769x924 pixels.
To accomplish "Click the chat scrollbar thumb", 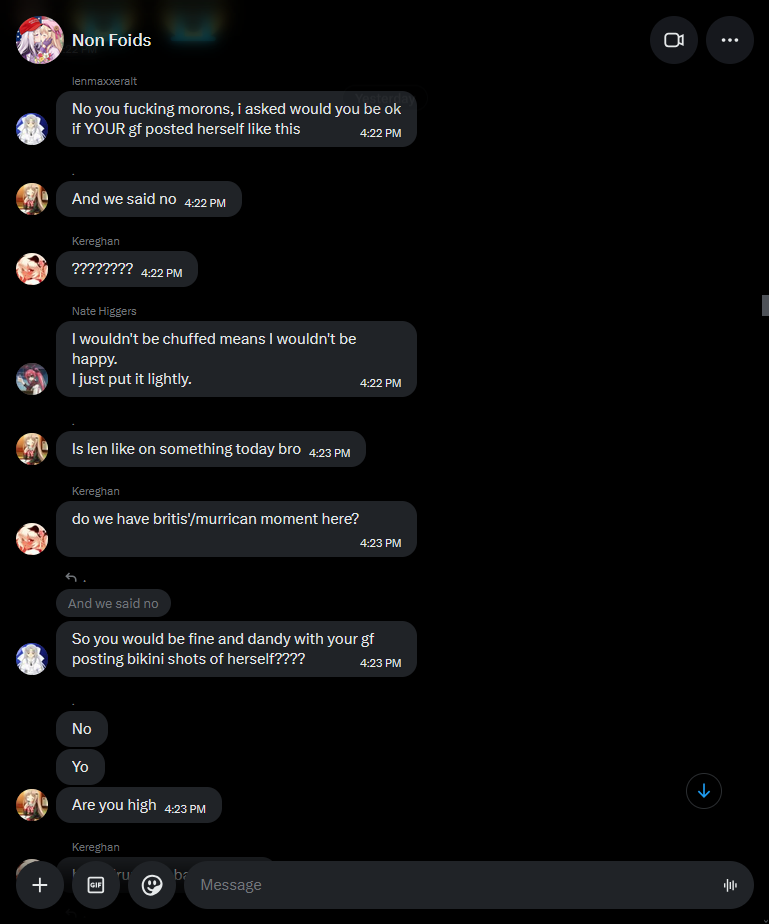I will point(765,306).
